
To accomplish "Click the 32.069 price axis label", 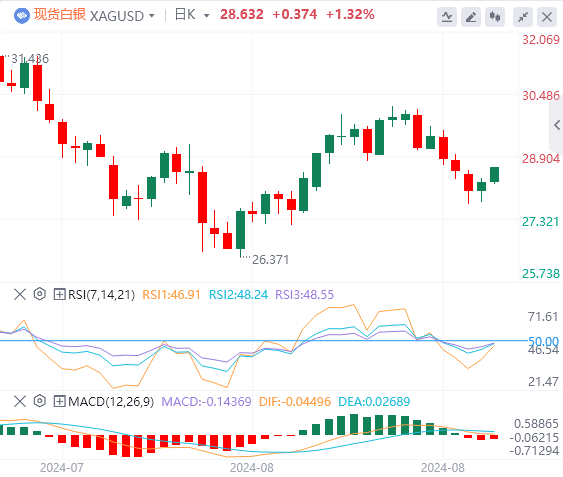I will [x=541, y=40].
